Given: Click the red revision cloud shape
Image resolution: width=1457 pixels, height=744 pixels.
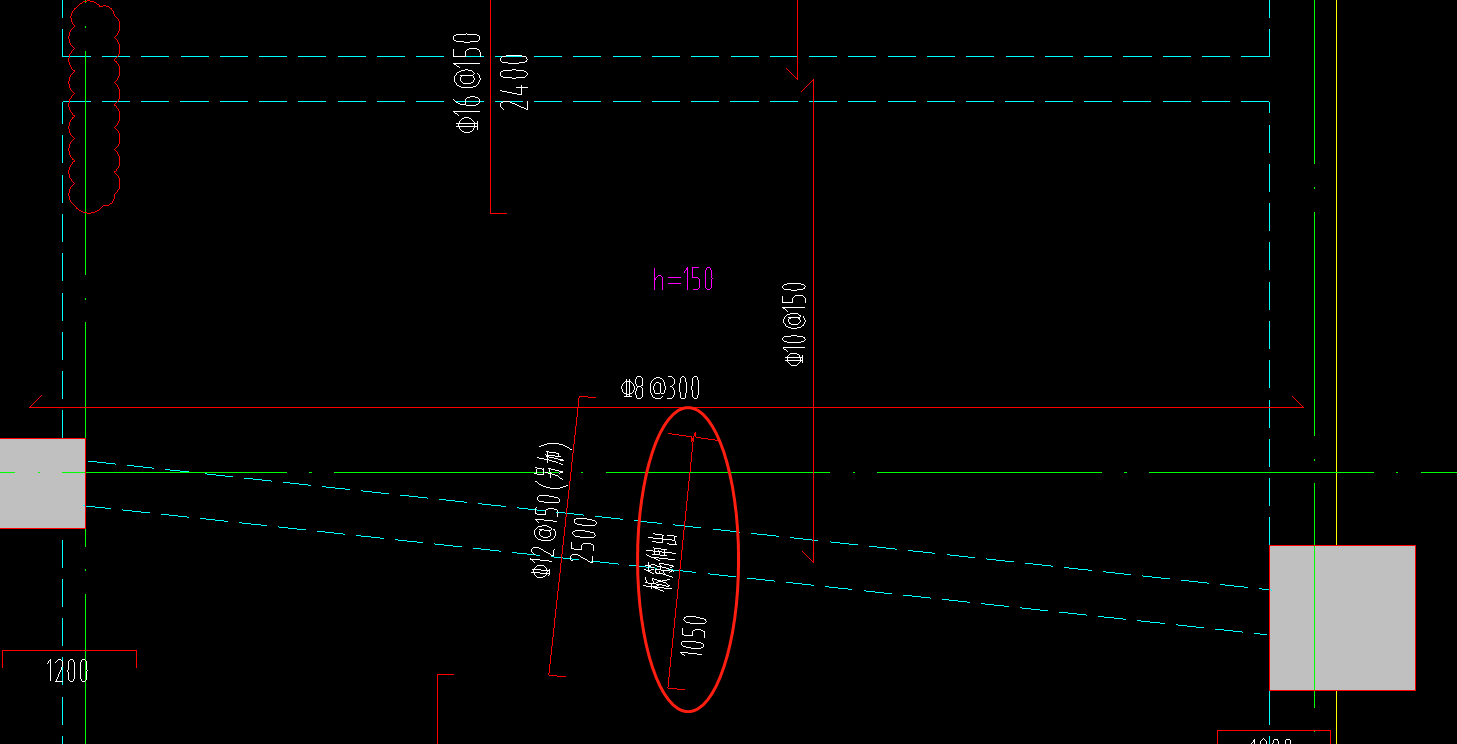Looking at the screenshot, I should [x=94, y=106].
